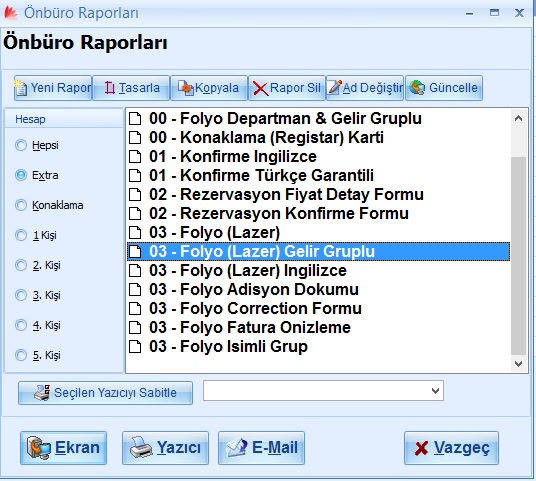The image size is (536, 481).
Task: Cancel the dialog with the Vazgeç button
Action: [451, 448]
